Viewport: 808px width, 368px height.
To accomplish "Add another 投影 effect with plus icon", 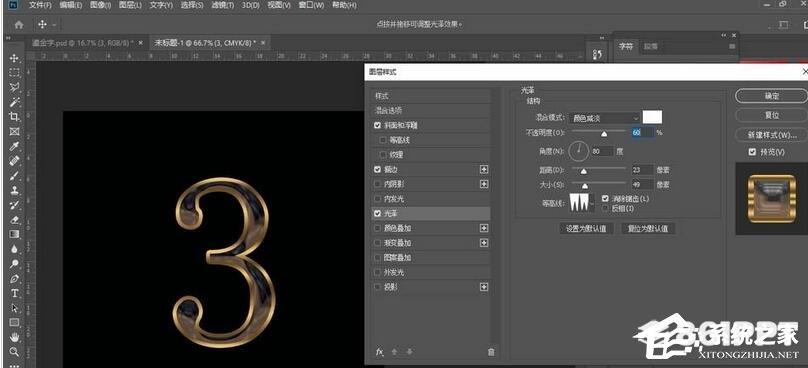I will pos(483,287).
